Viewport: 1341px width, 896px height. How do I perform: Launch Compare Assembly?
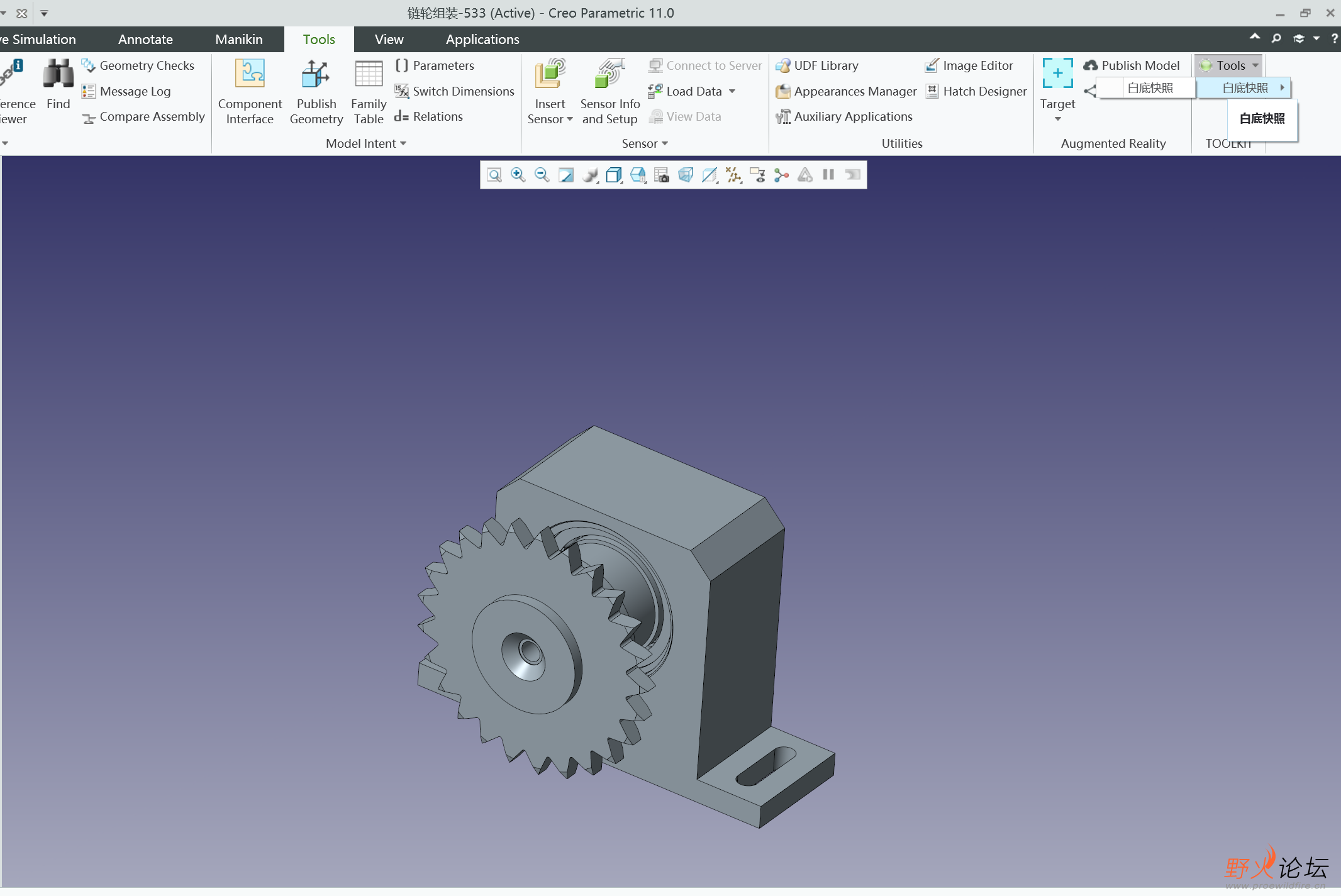(x=143, y=117)
